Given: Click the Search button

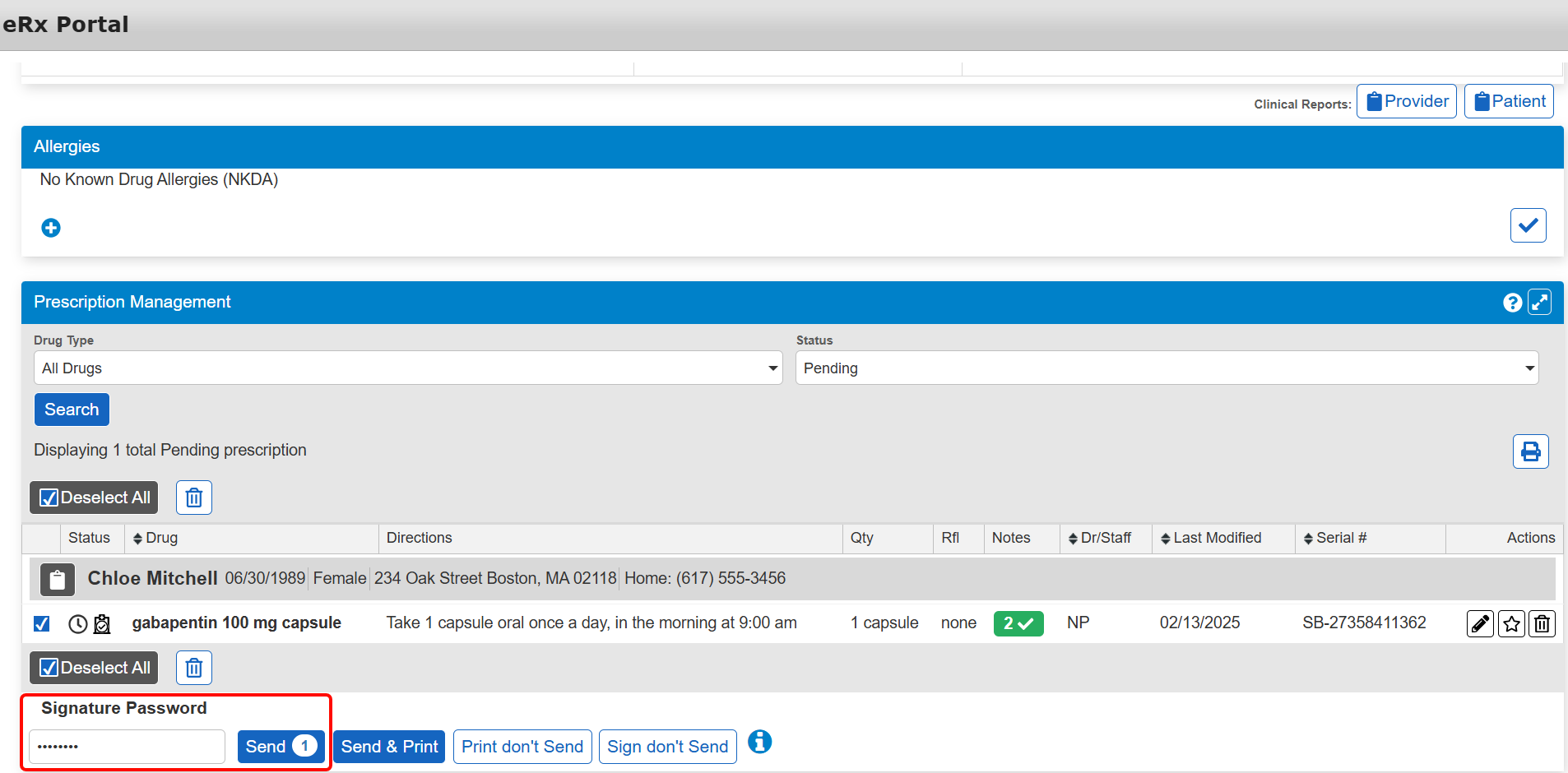Looking at the screenshot, I should point(72,410).
